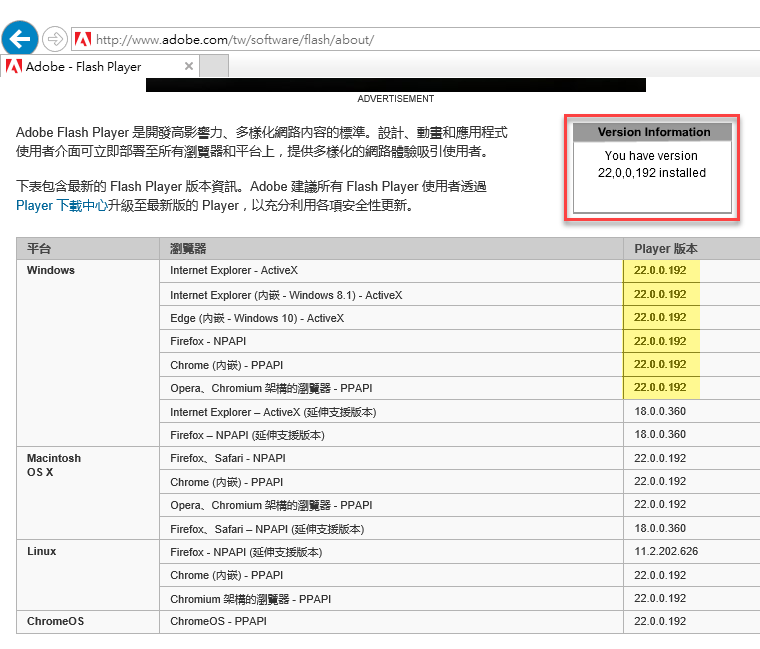Click the ADVERTISEMENT label
This screenshot has height=649, width=760.
point(396,99)
